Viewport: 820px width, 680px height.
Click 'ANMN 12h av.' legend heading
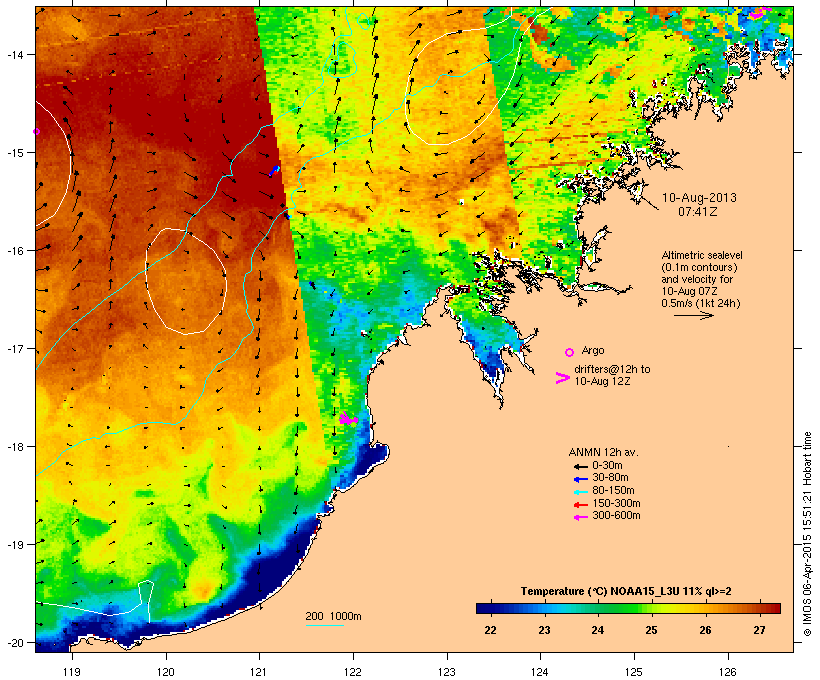click(603, 452)
